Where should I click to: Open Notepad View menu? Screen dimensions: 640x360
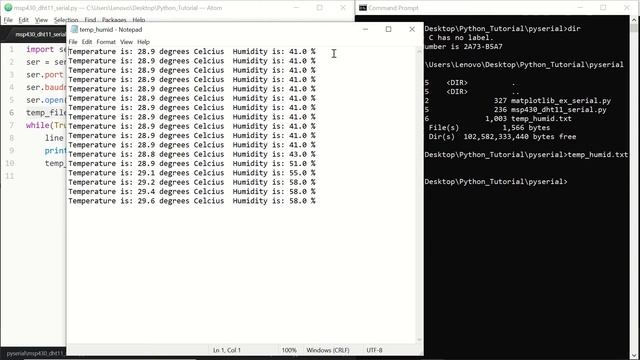click(x=127, y=42)
